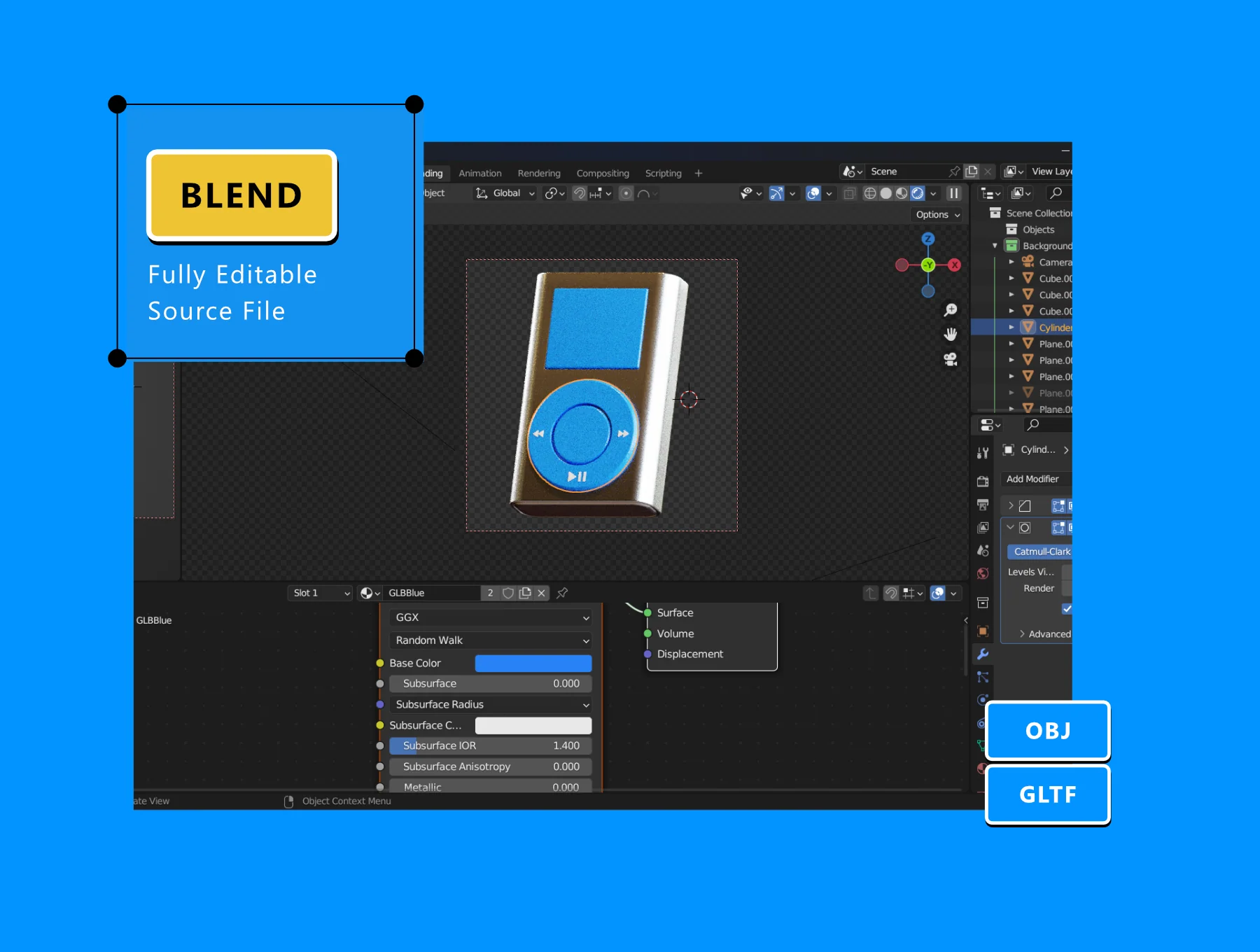Switch viewport shading to Solid

coord(885,193)
